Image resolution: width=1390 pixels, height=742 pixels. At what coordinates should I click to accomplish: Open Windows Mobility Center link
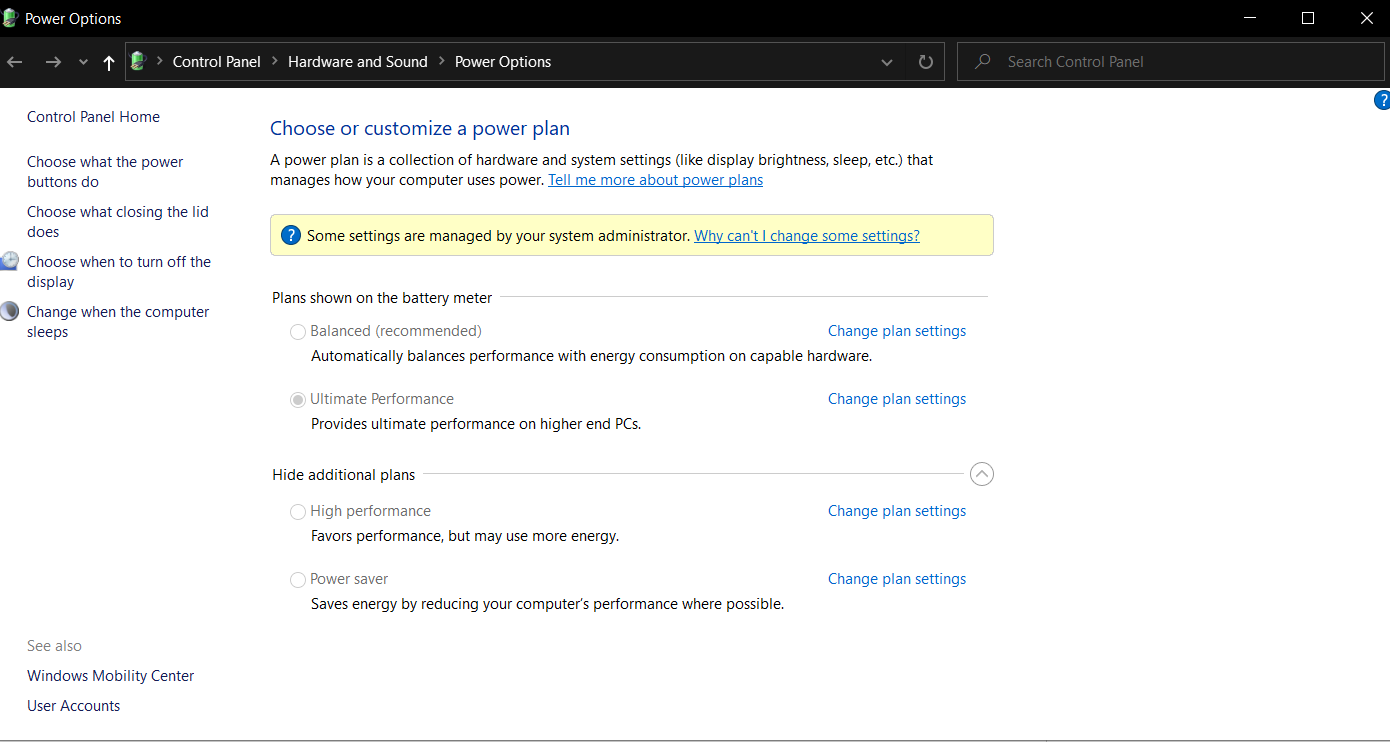click(x=110, y=676)
